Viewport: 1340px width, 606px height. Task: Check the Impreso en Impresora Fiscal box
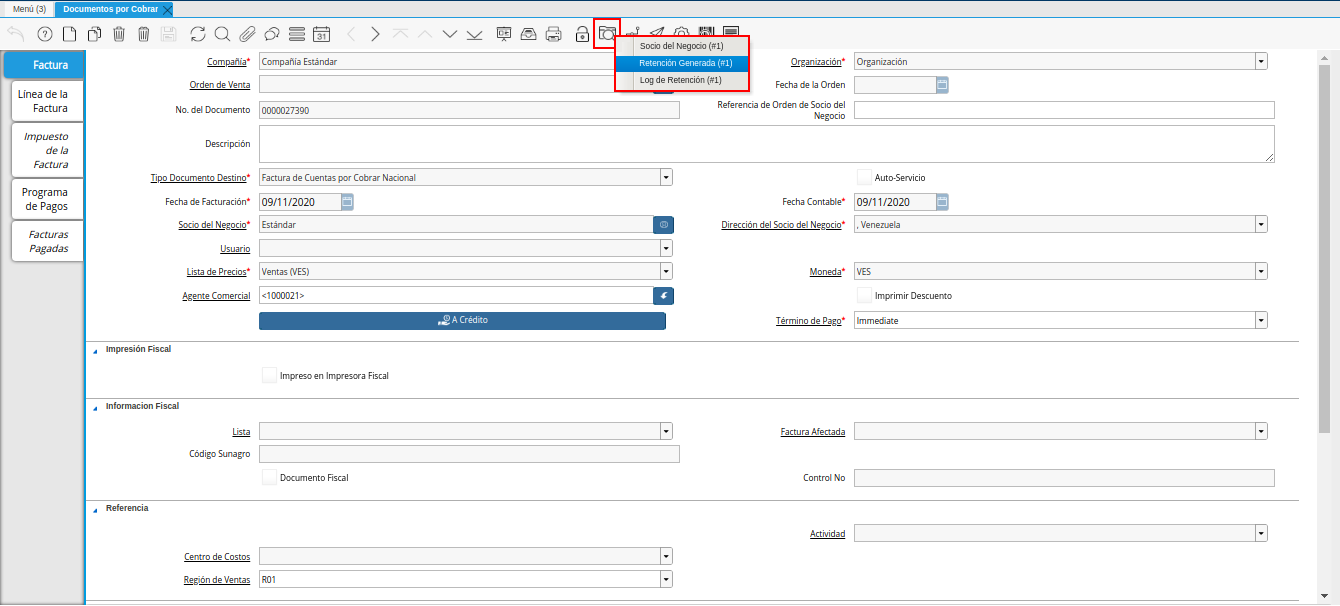(x=269, y=376)
